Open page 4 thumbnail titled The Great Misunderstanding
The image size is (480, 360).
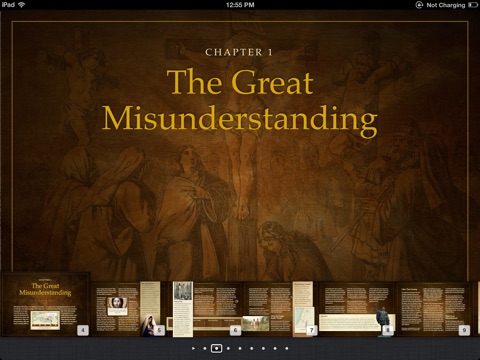(x=46, y=304)
